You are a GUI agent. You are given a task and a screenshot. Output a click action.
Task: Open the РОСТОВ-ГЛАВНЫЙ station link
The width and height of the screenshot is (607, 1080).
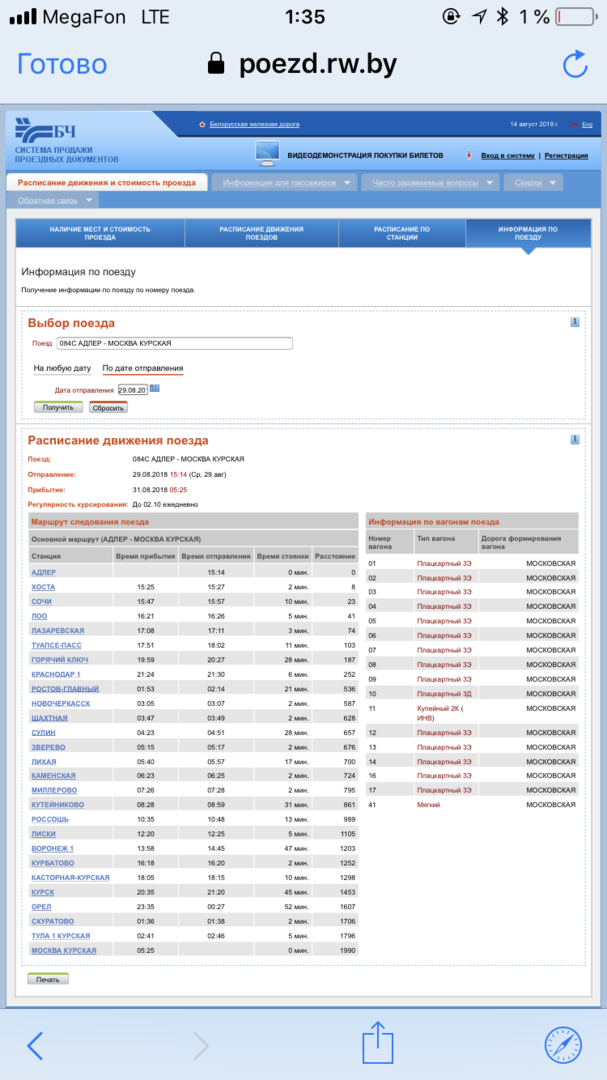(x=65, y=689)
